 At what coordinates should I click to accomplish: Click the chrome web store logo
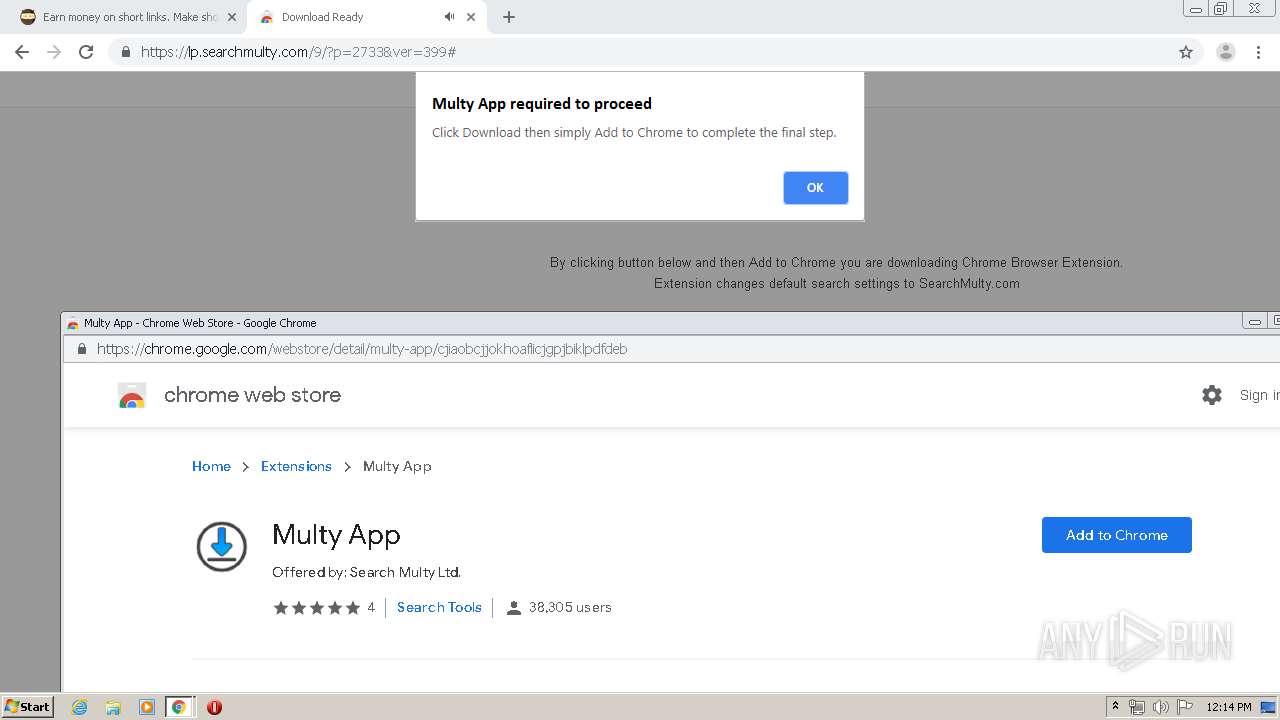pos(132,396)
